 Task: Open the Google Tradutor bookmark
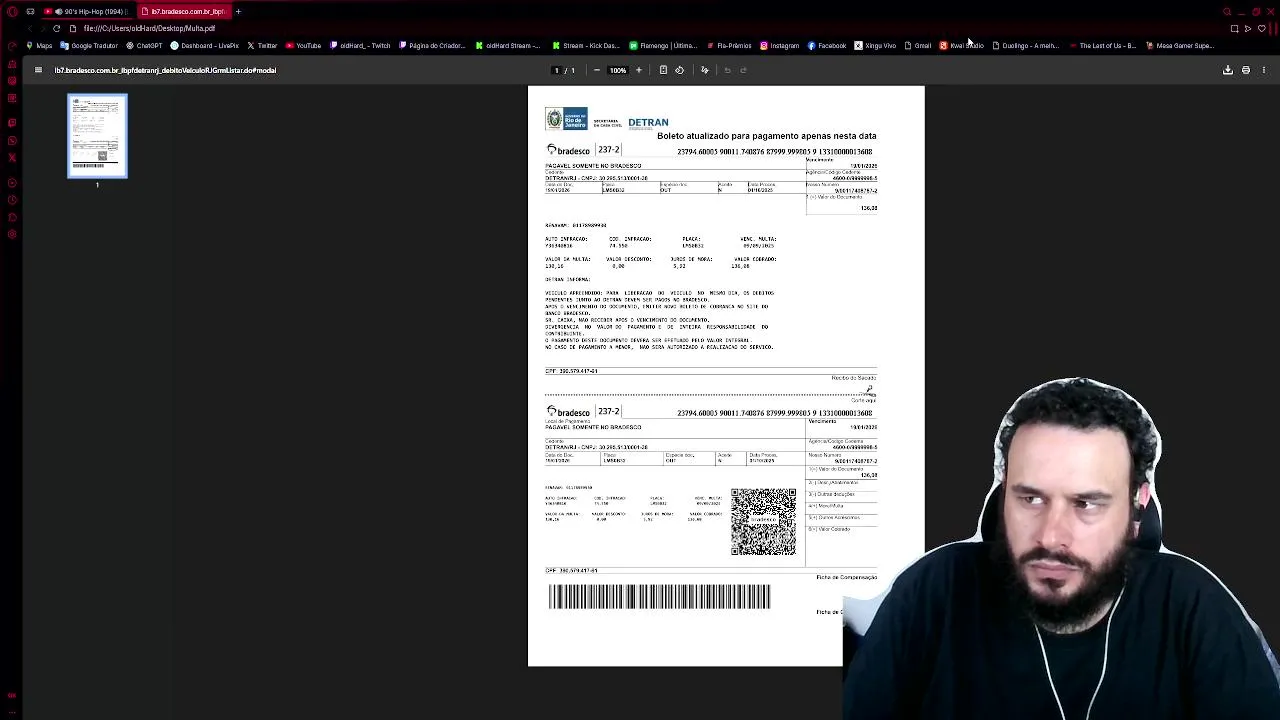(x=89, y=45)
